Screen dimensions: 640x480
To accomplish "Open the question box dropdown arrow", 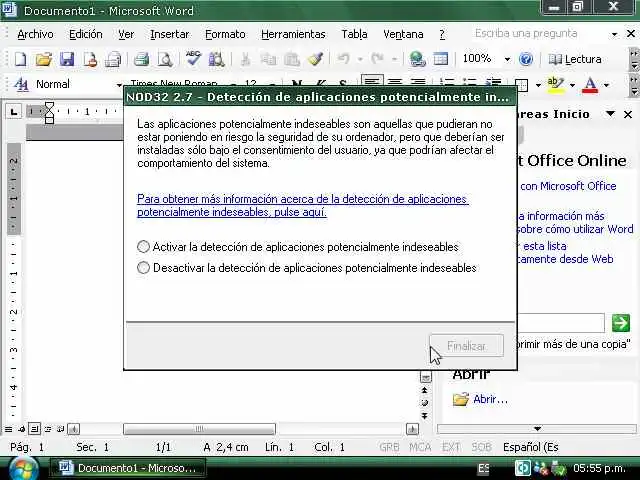I will coord(614,34).
